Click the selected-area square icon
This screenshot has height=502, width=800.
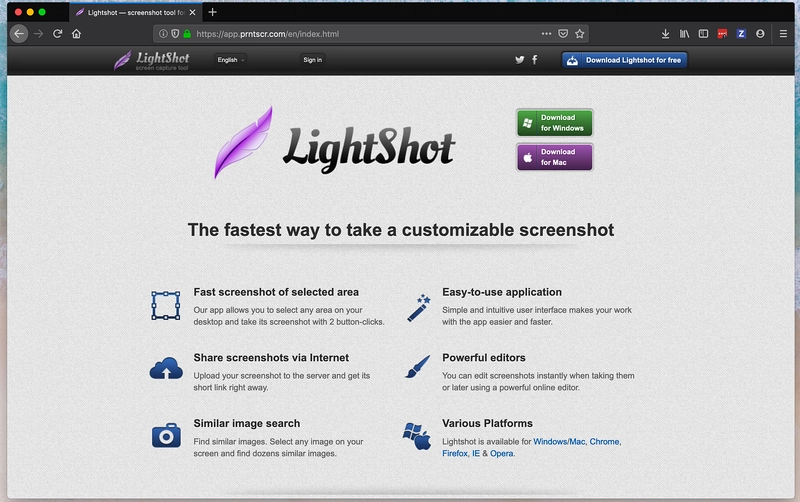[x=165, y=306]
